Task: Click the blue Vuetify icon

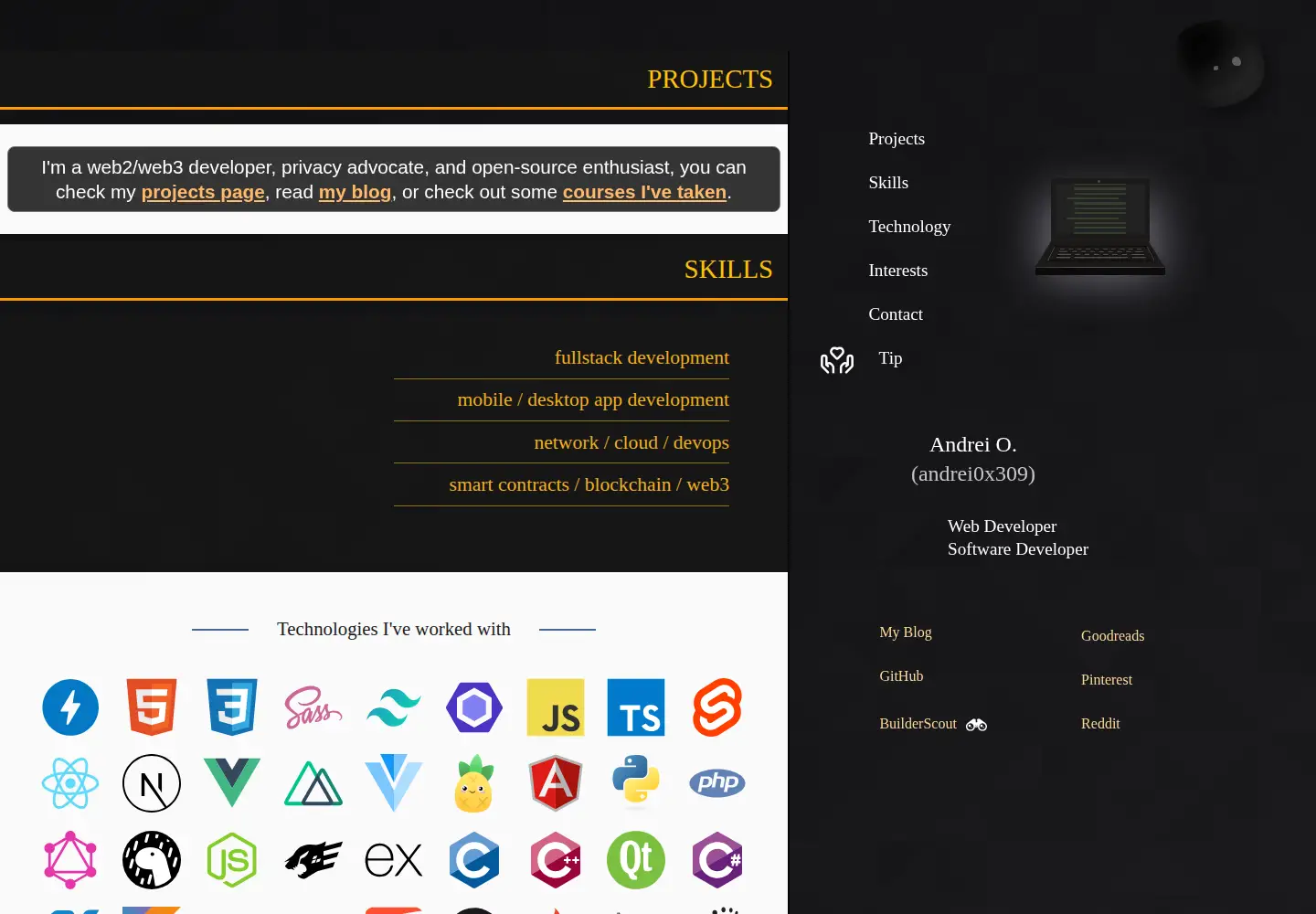Action: click(394, 783)
